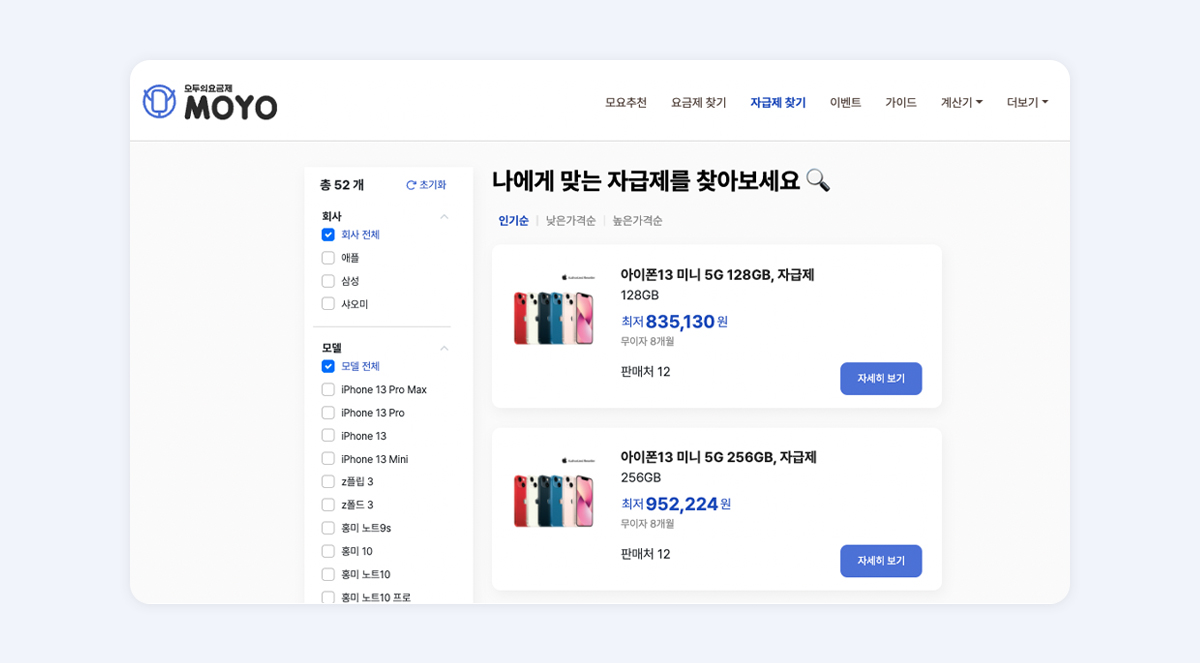This screenshot has height=663, width=1200.
Task: Check the 삼성 company checkbox
Action: tap(328, 281)
